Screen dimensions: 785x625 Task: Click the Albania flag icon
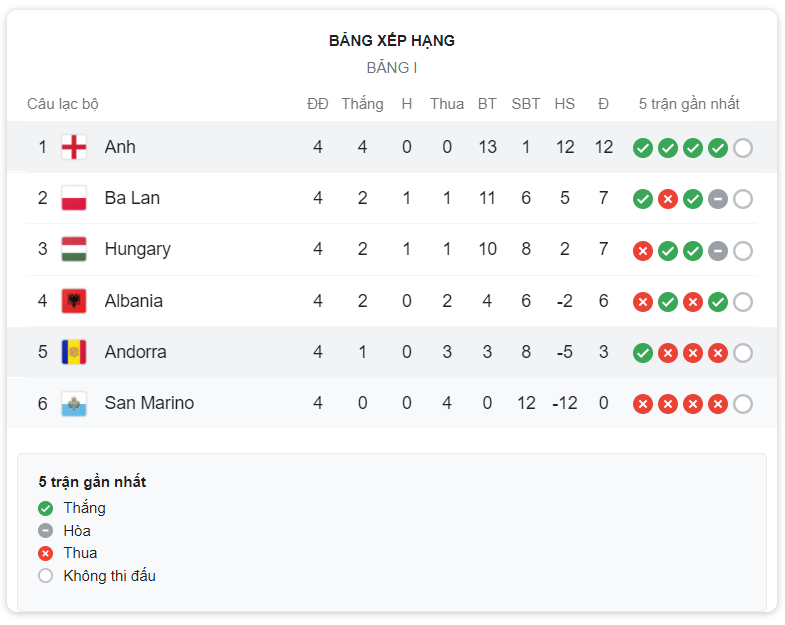pyautogui.click(x=74, y=301)
